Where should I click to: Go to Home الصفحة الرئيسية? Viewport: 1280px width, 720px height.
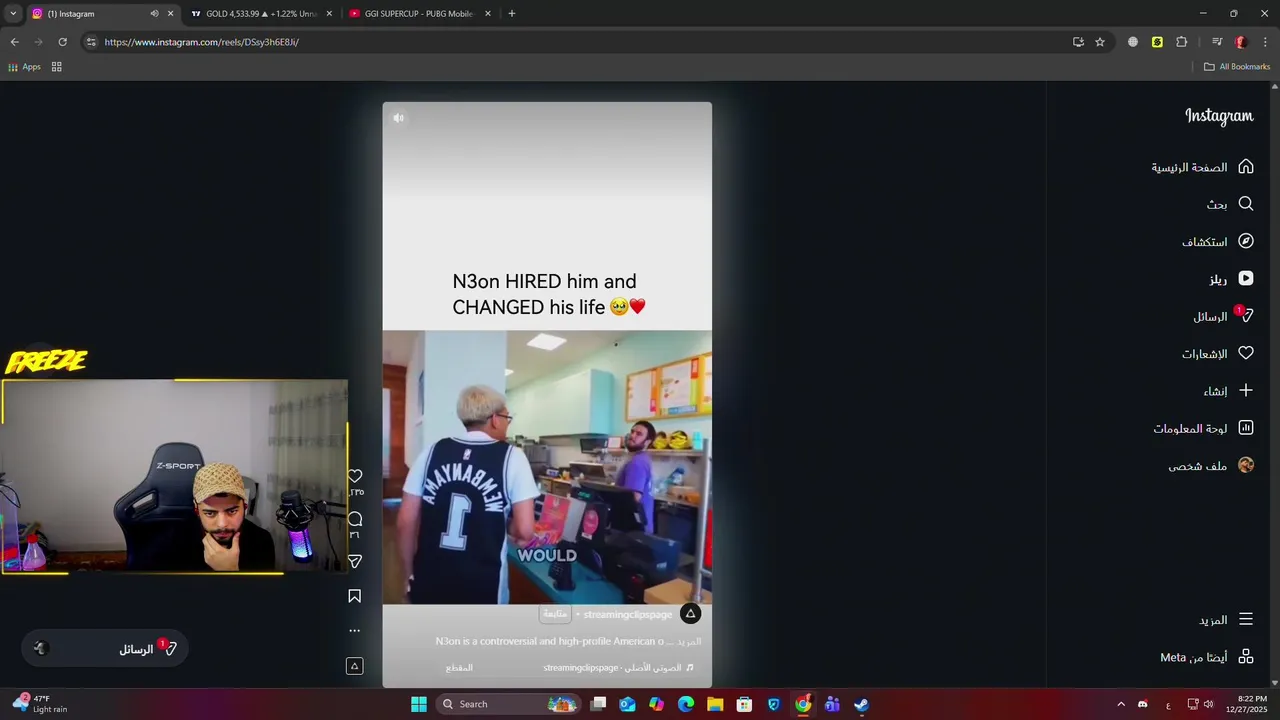coord(1202,167)
